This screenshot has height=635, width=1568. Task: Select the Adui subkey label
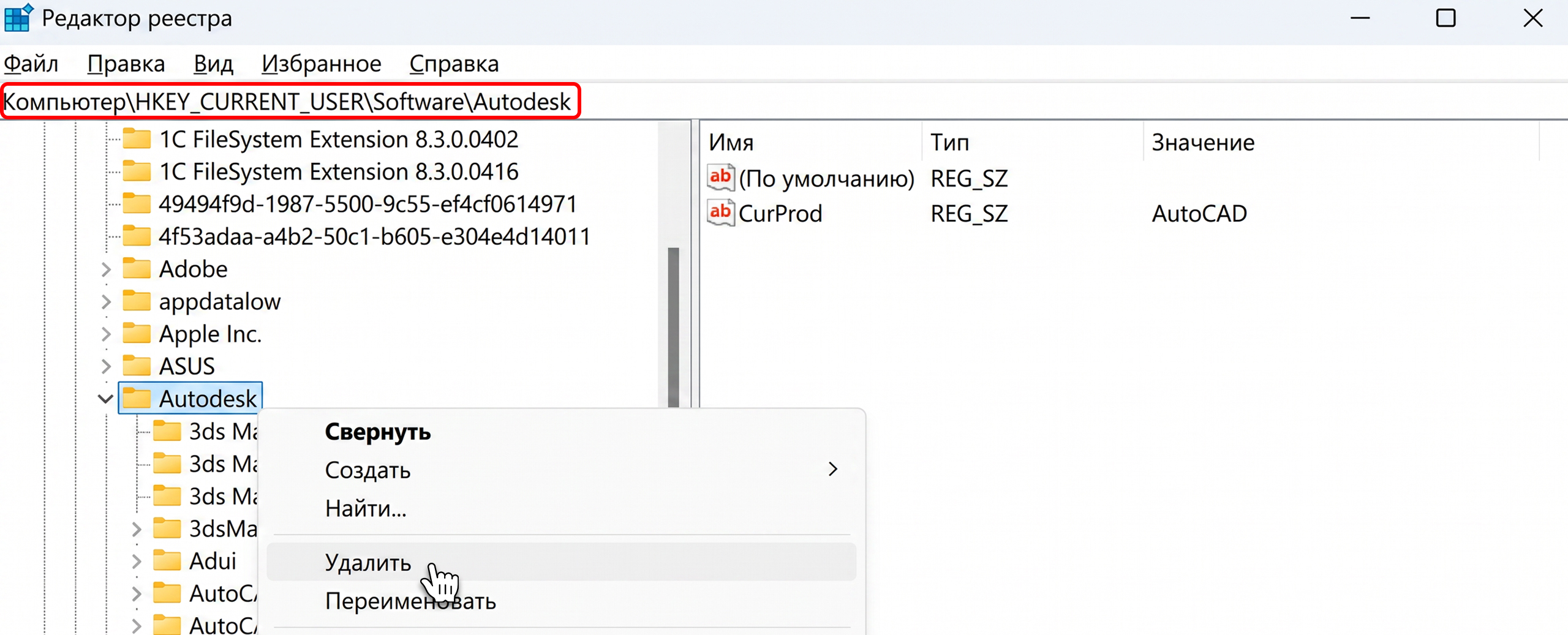coord(213,561)
